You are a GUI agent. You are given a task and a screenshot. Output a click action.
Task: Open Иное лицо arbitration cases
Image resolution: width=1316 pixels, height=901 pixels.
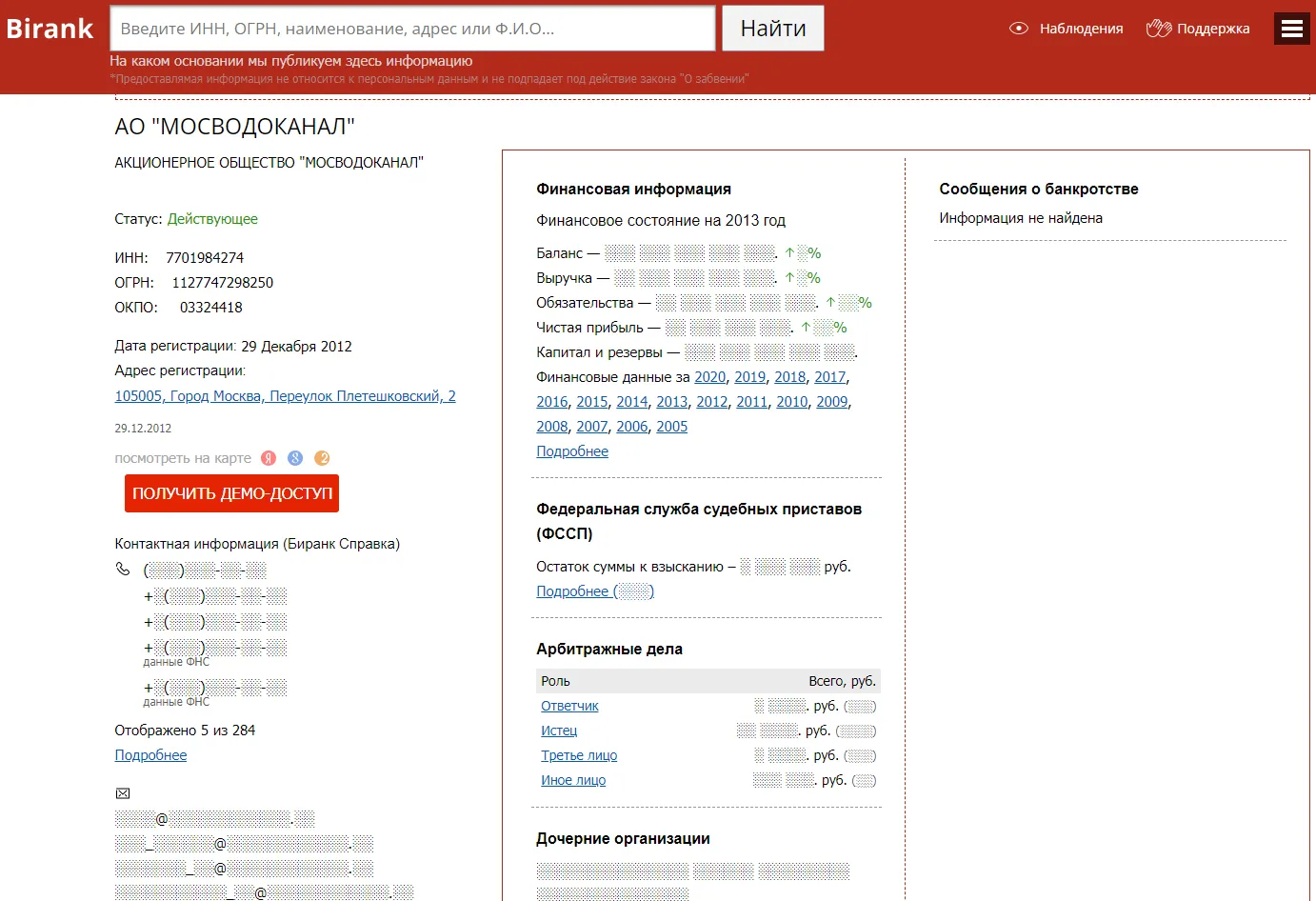[573, 780]
